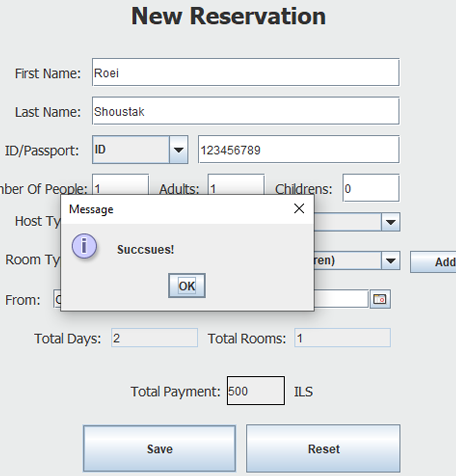Click the Total Days field

pyautogui.click(x=154, y=338)
